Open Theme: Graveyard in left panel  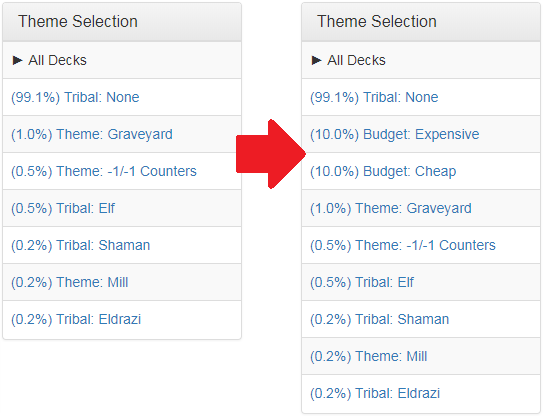point(92,135)
